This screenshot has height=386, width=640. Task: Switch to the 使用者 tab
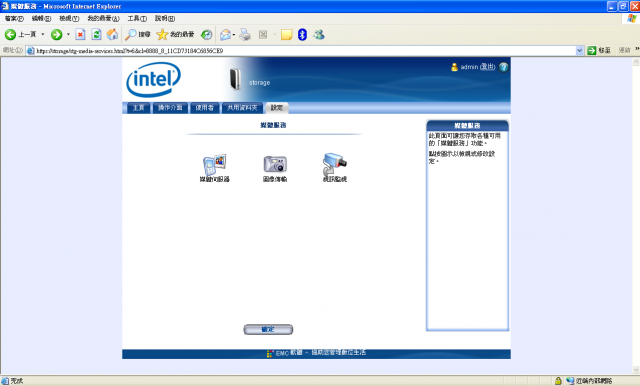point(204,108)
